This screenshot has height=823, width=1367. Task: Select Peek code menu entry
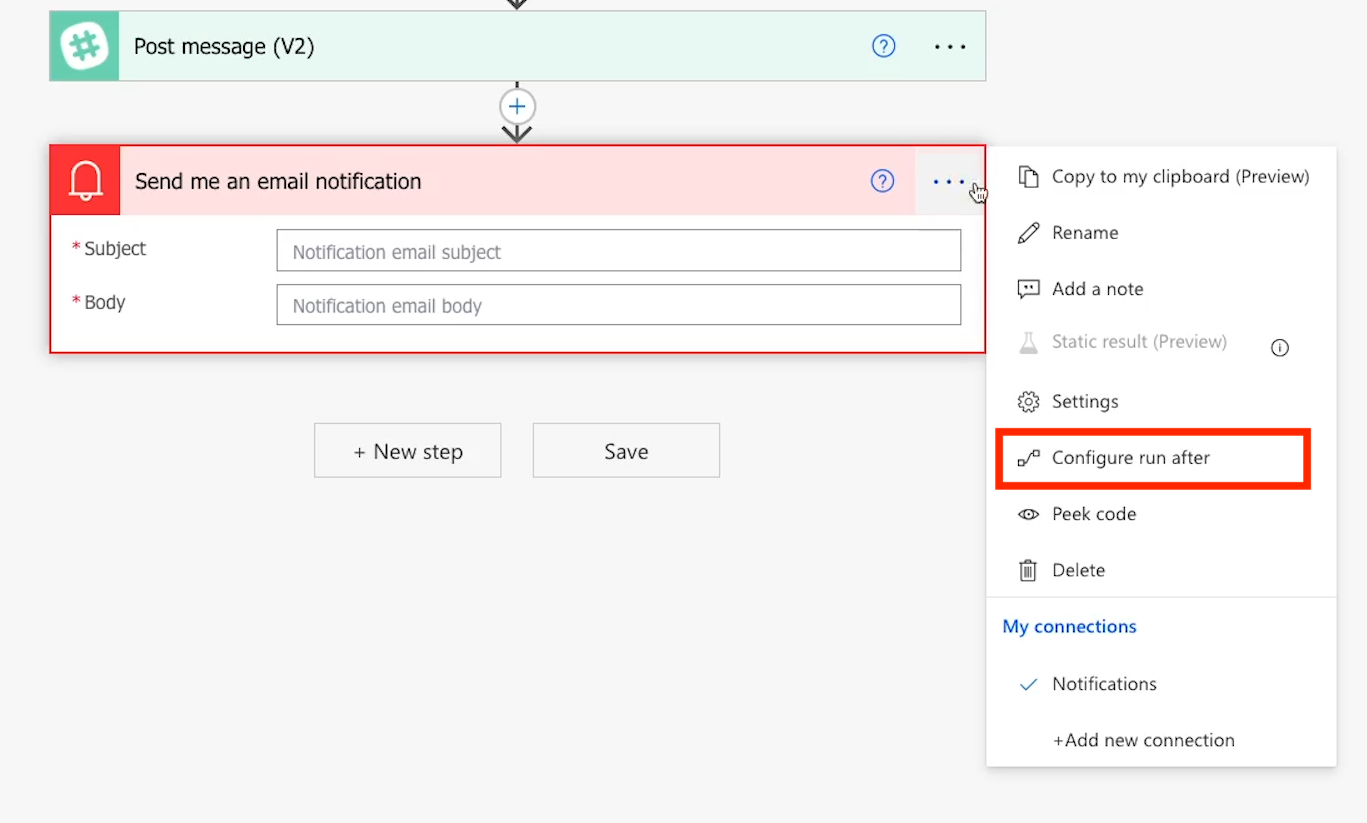1161,514
